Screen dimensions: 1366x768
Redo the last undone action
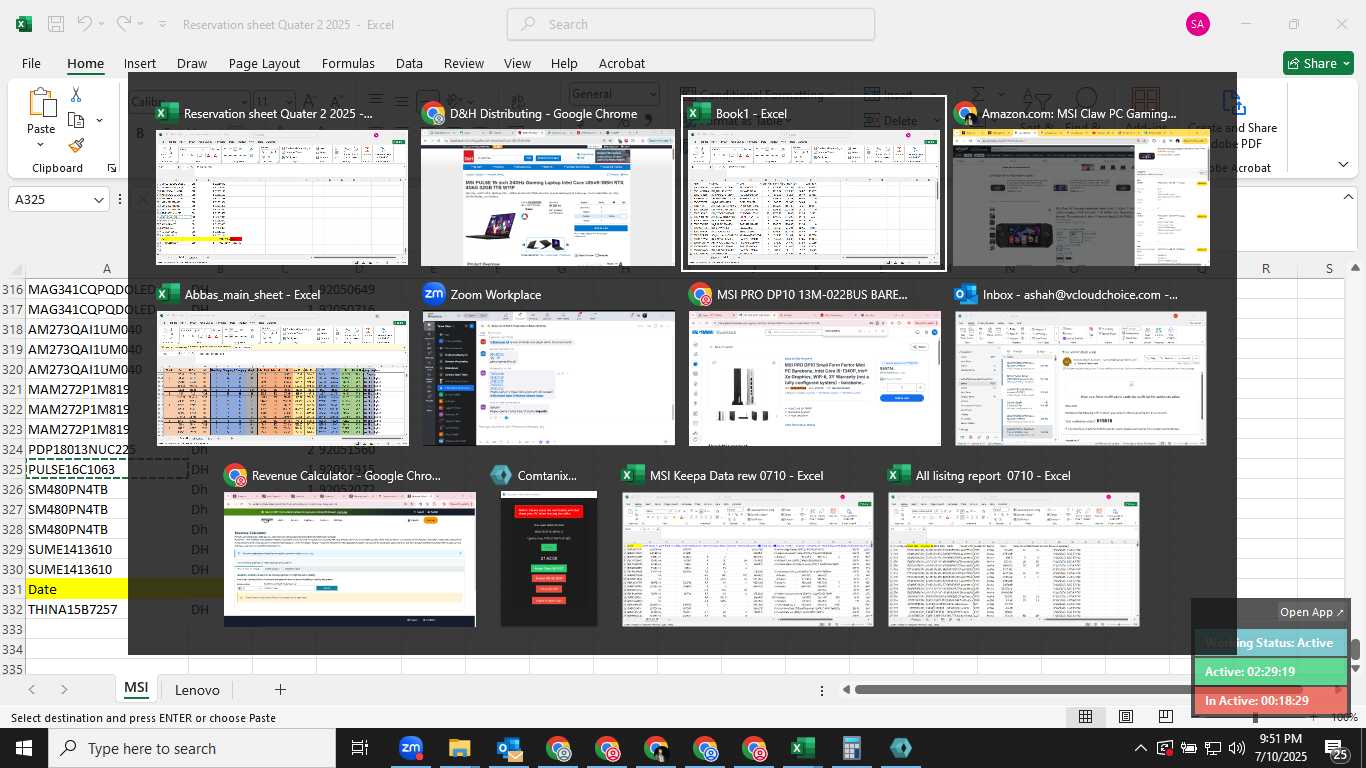(123, 24)
